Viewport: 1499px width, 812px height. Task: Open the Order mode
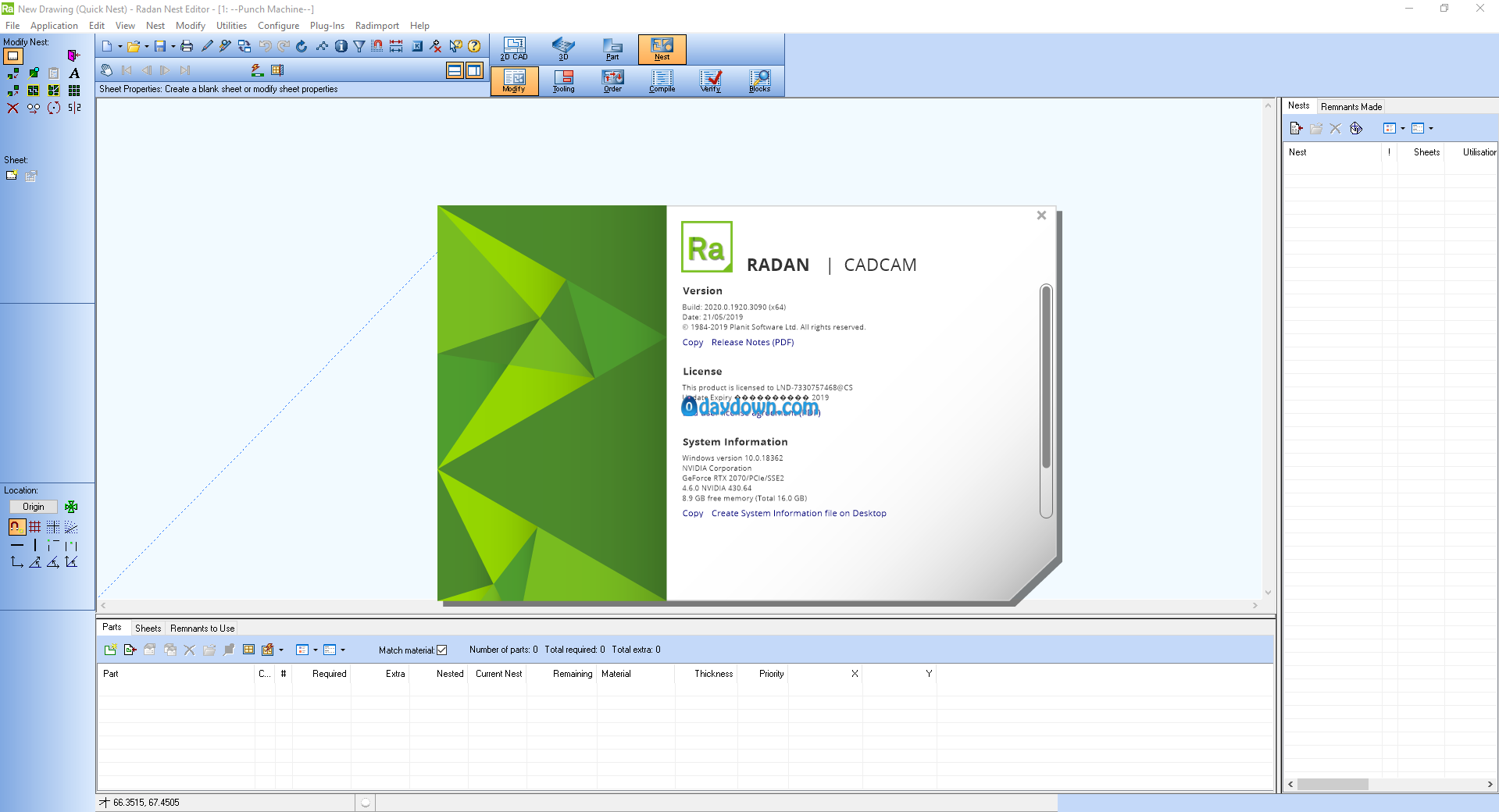[612, 81]
